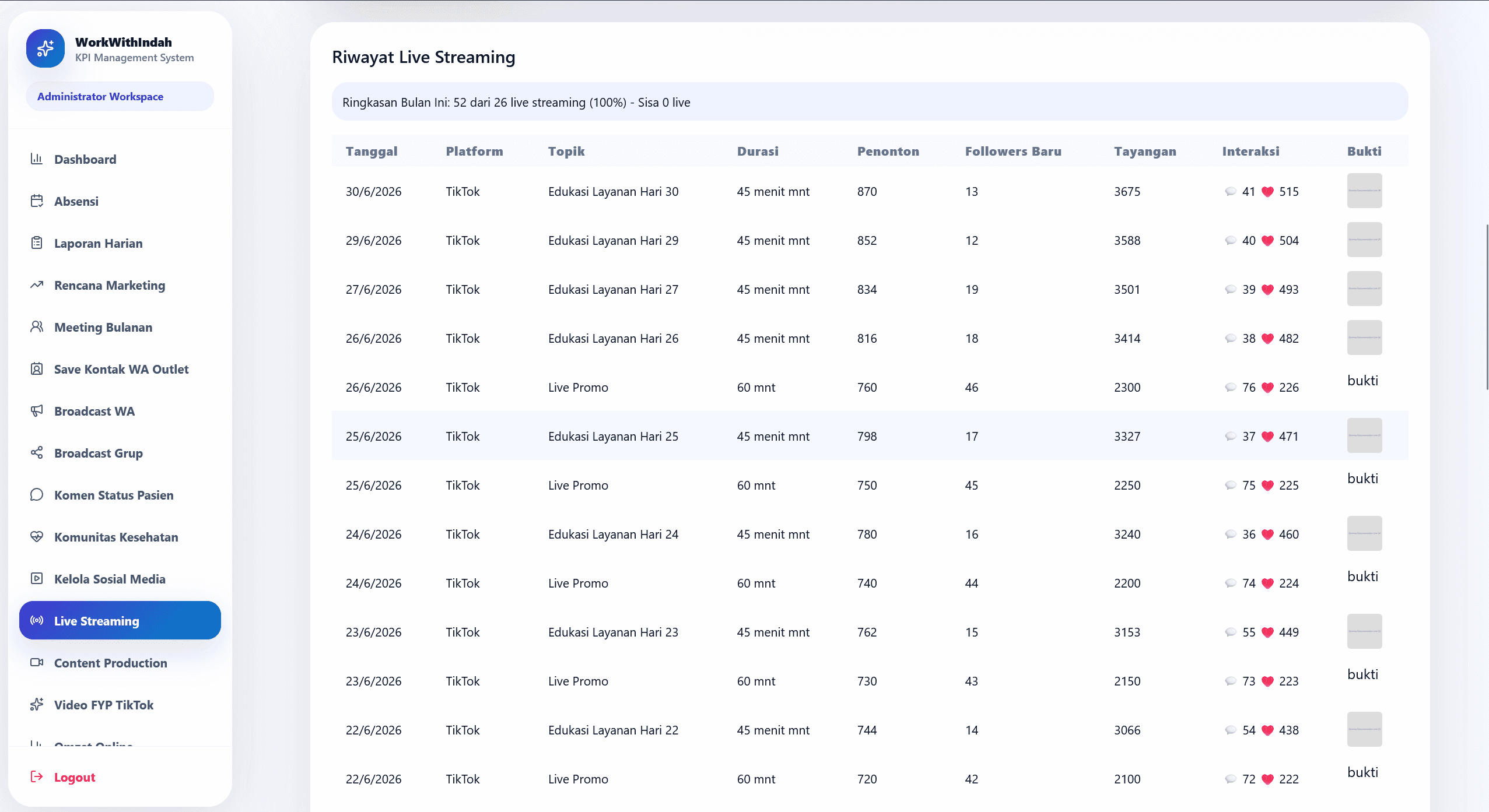Open proof thumbnail for Edukasi Layanan Hari 25
1489x812 pixels.
click(1364, 435)
